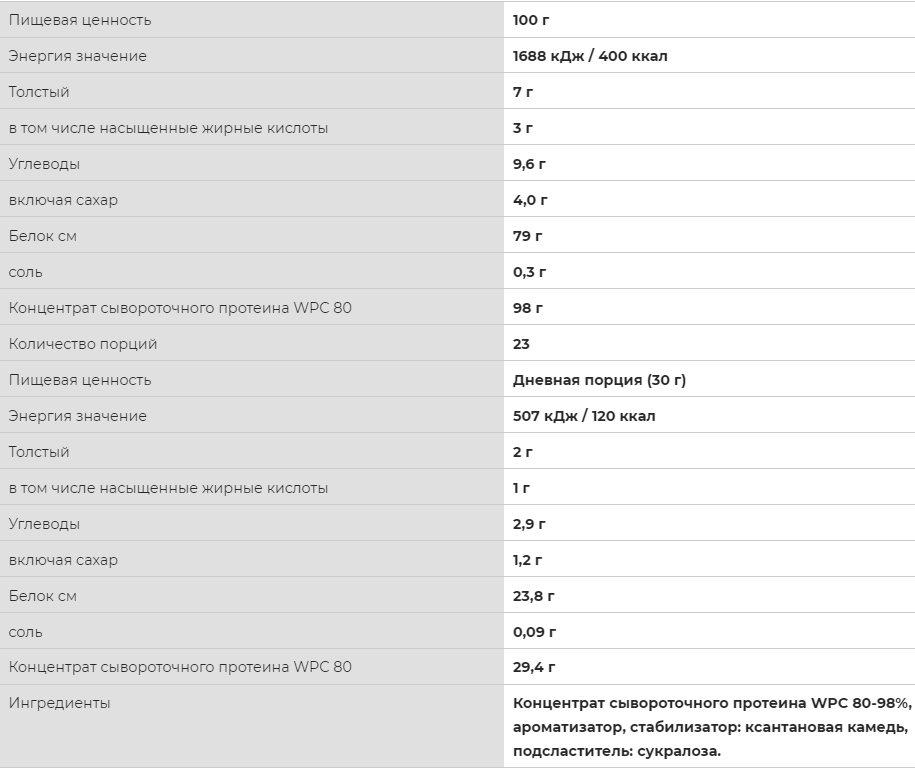Image resolution: width=915 pixels, height=768 pixels.
Task: Click the "7 г" fat value
Action: coord(523,92)
